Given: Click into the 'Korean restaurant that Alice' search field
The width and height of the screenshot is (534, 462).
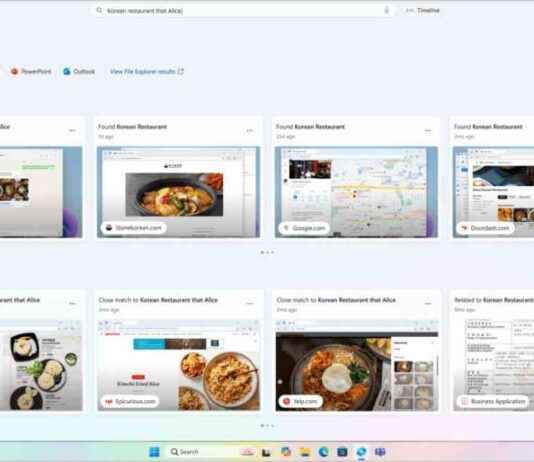Looking at the screenshot, I should tap(244, 11).
